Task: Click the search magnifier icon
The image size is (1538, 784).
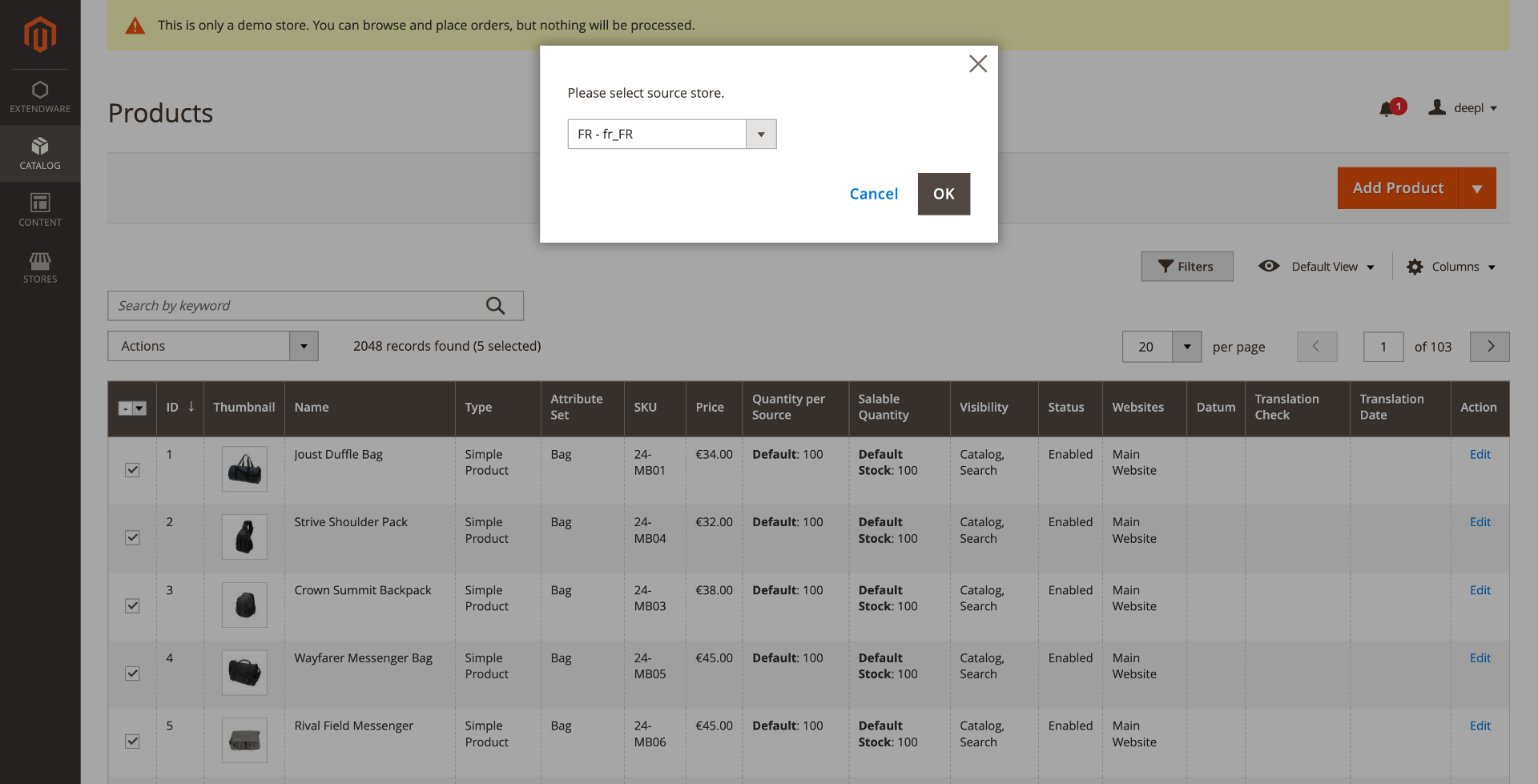Action: coord(495,306)
